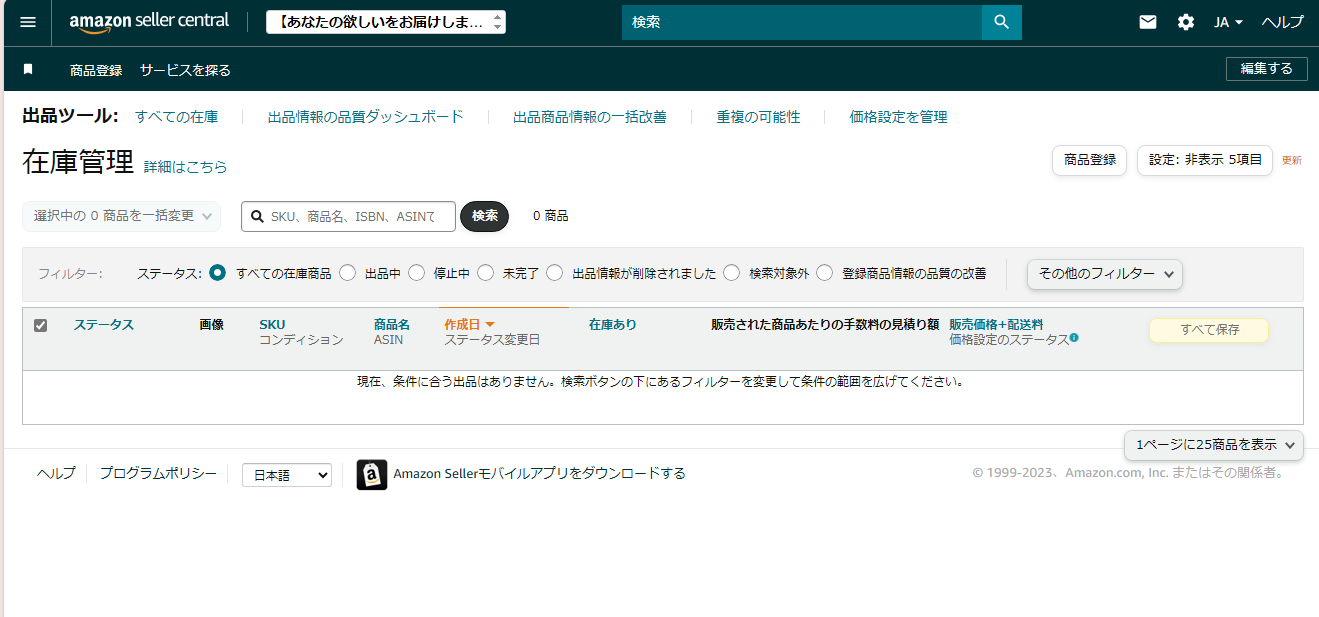Open the 日本語 language selector
Viewport: 1319px width, 617px height.
coord(286,475)
